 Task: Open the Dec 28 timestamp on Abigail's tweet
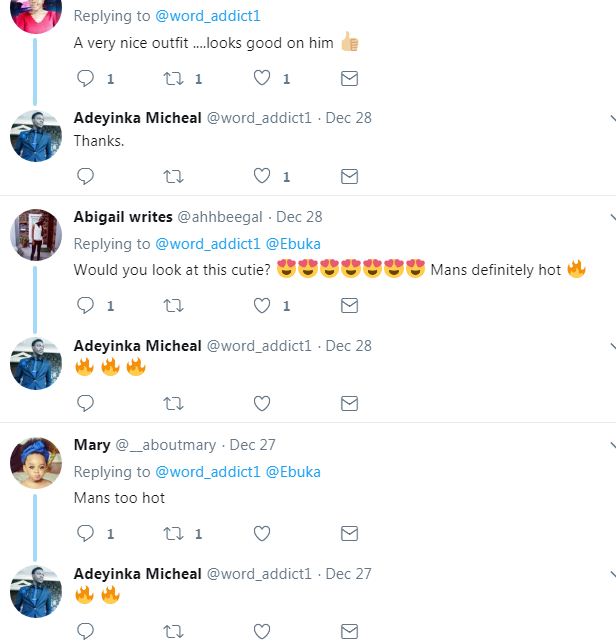click(299, 217)
